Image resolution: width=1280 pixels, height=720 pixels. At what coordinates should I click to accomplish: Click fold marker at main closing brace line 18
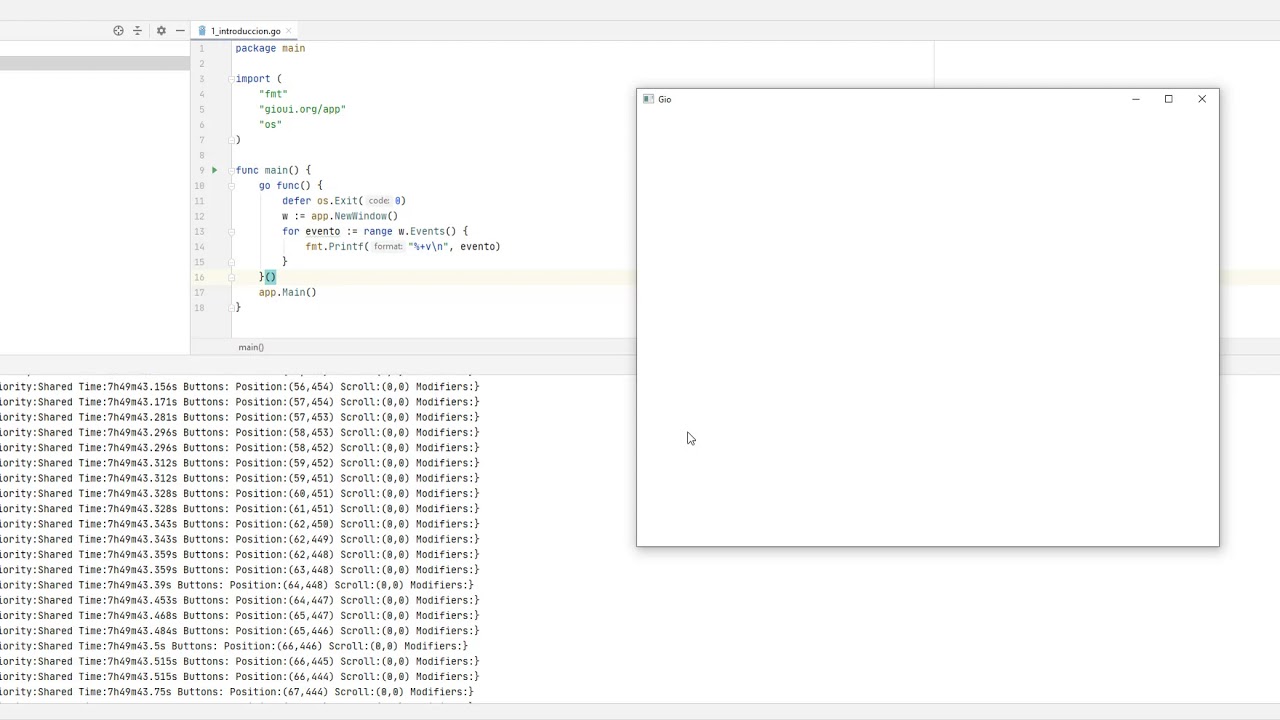click(231, 307)
